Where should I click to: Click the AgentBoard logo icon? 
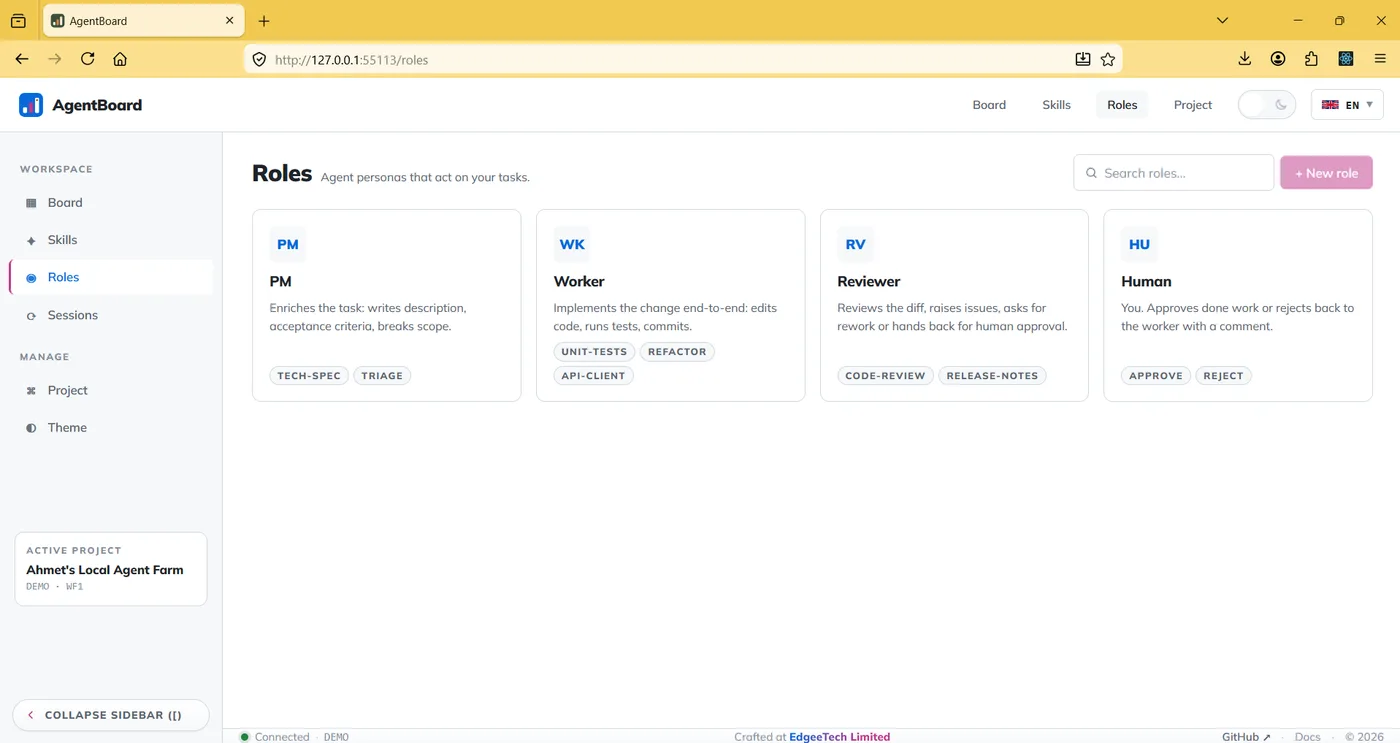pyautogui.click(x=31, y=105)
